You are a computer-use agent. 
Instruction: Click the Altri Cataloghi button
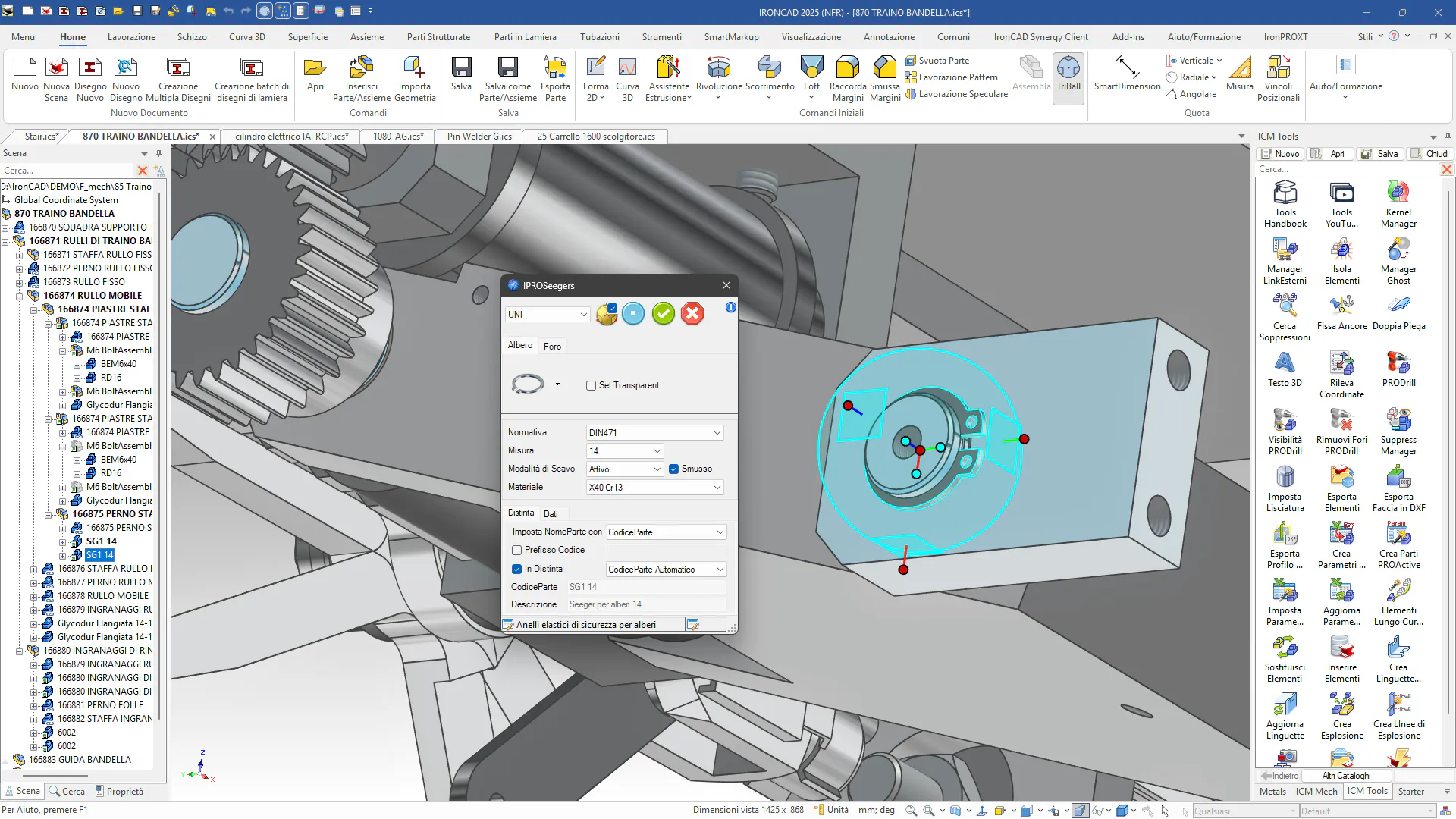click(x=1346, y=775)
